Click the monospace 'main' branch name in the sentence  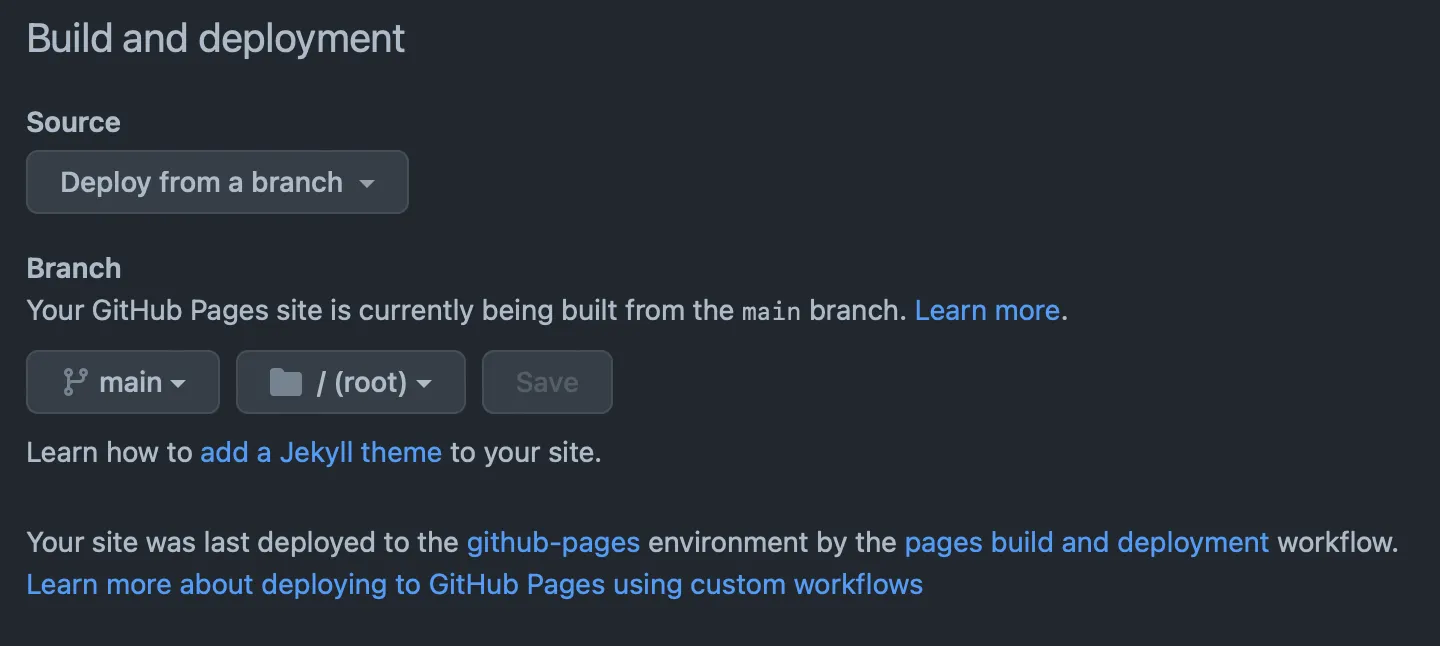[x=771, y=312]
